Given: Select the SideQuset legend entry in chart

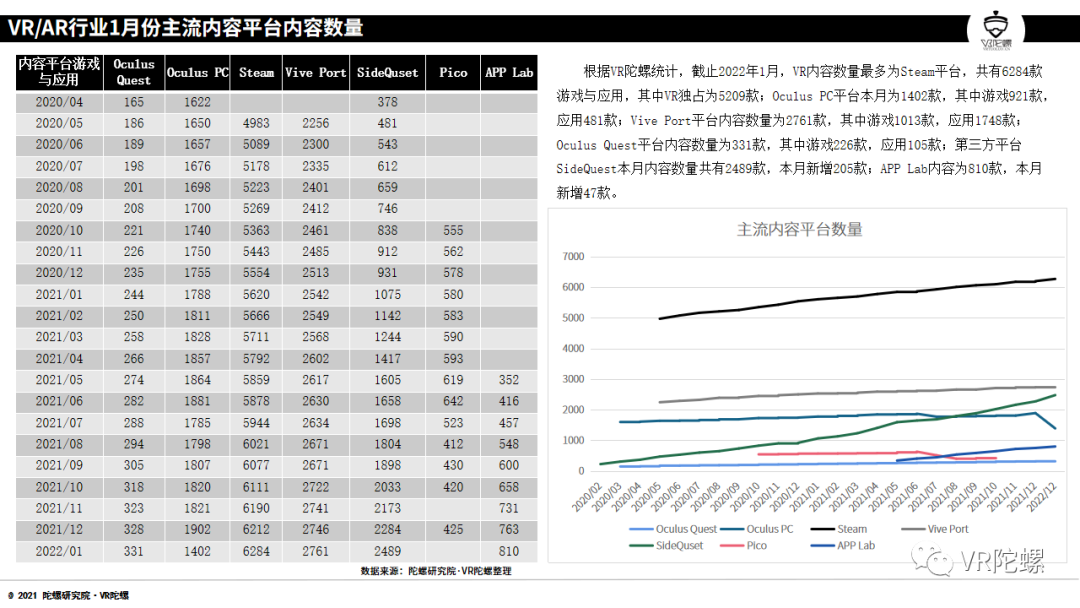Looking at the screenshot, I should click(x=666, y=545).
